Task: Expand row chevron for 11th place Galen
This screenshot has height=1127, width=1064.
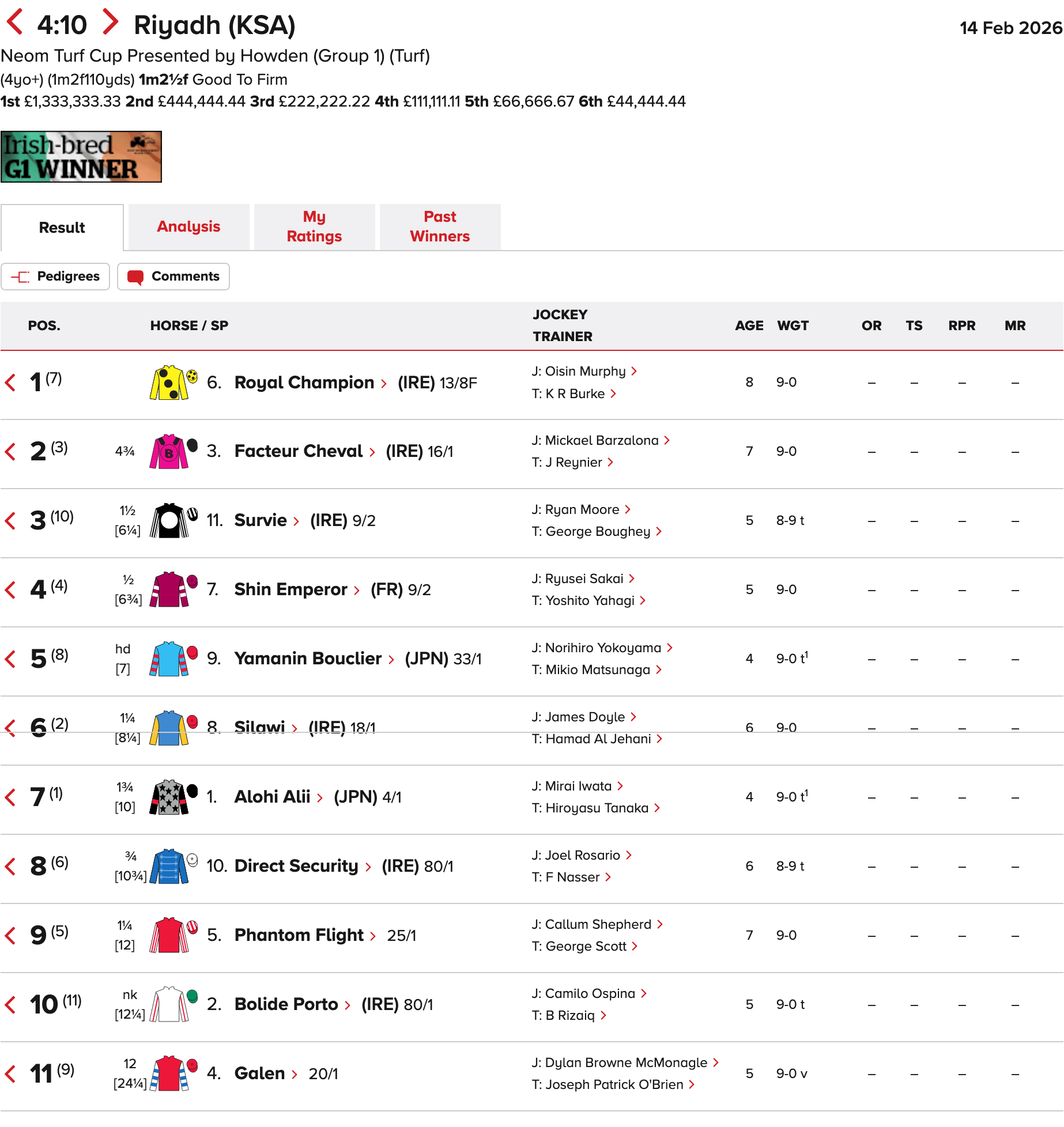Action: [x=10, y=1074]
